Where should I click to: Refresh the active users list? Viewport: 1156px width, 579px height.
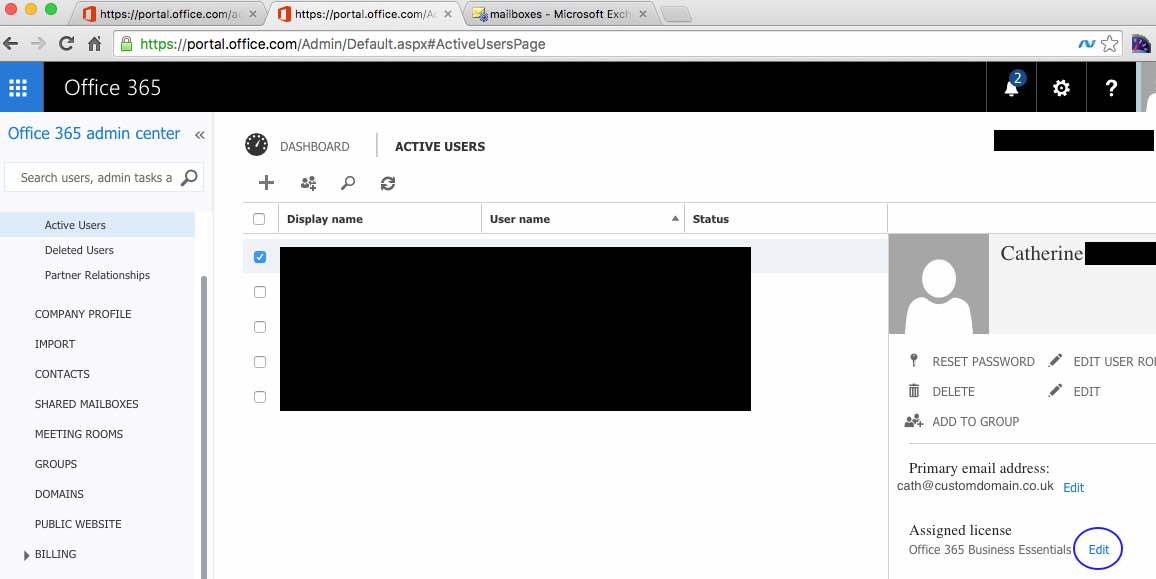pos(388,183)
